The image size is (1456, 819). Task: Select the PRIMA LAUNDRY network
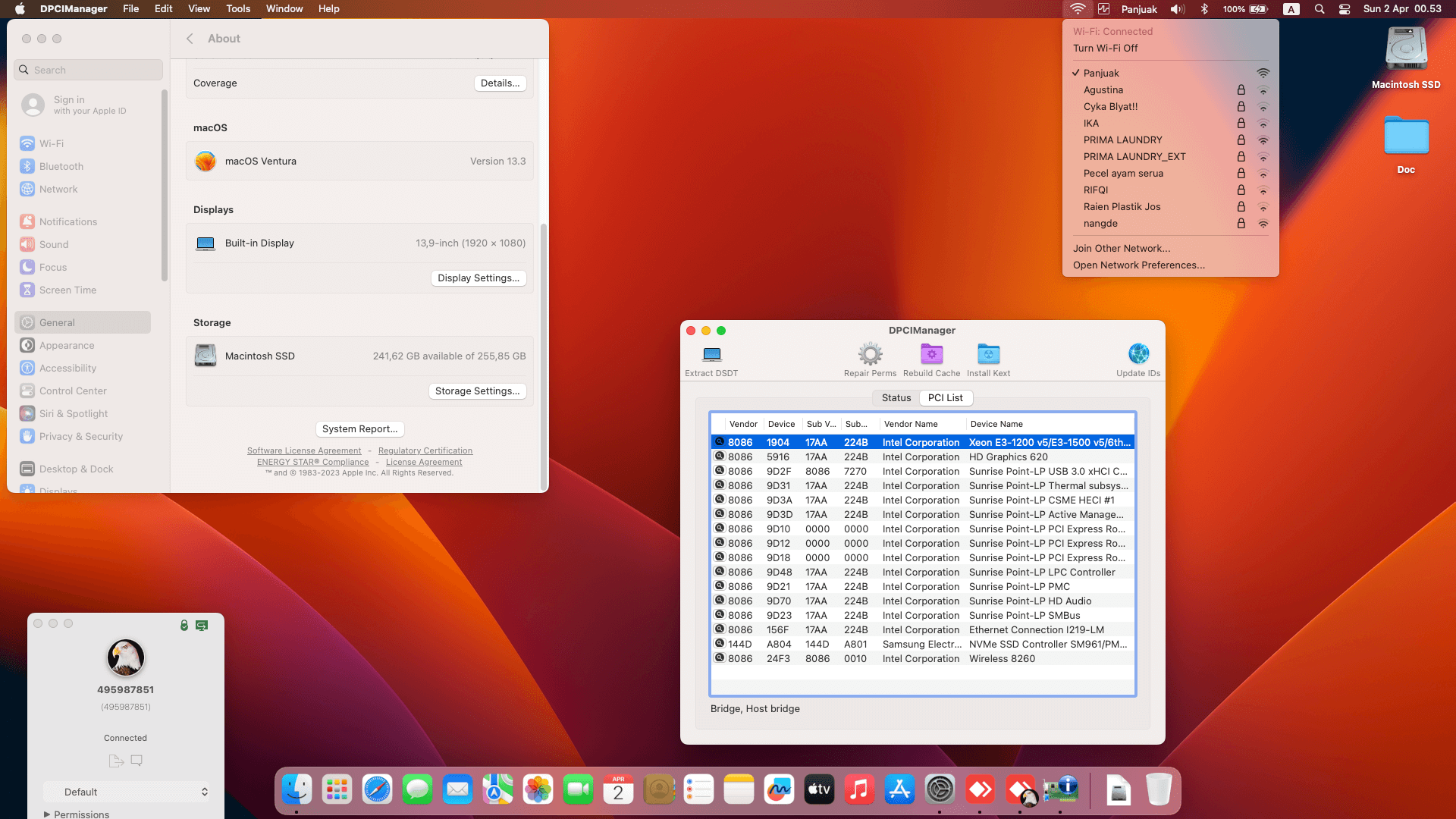[x=1122, y=140]
